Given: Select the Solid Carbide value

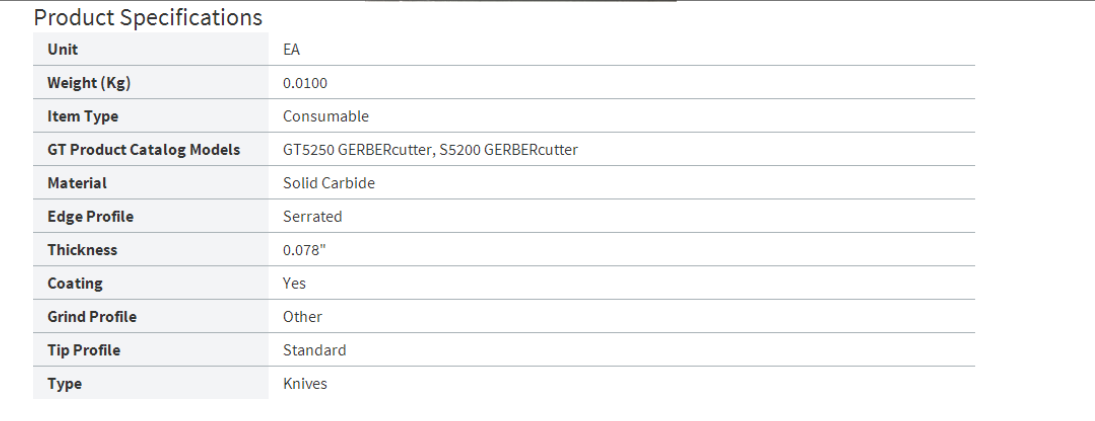Looking at the screenshot, I should pyautogui.click(x=329, y=183).
